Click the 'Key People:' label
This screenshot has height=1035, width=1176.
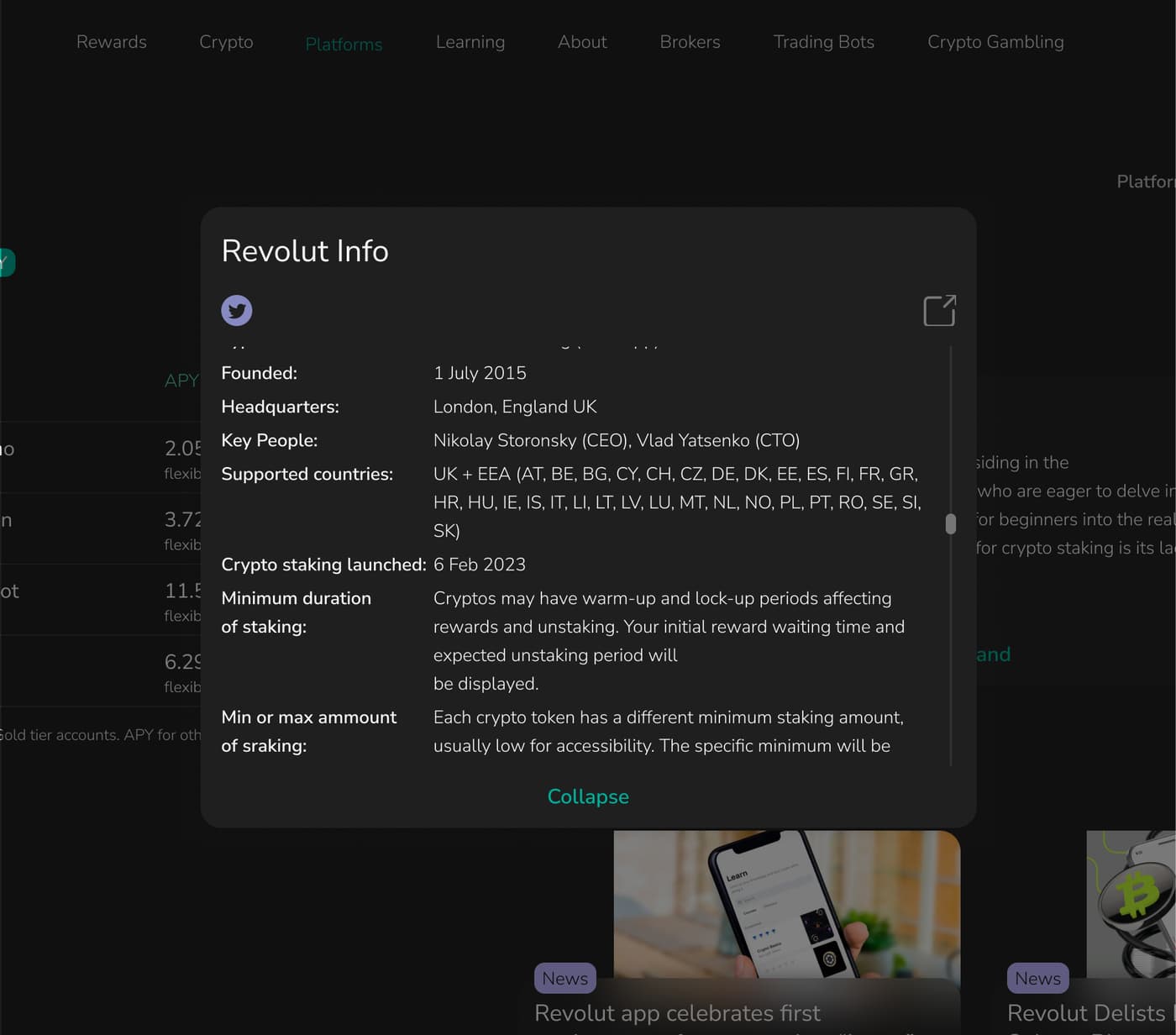[270, 440]
